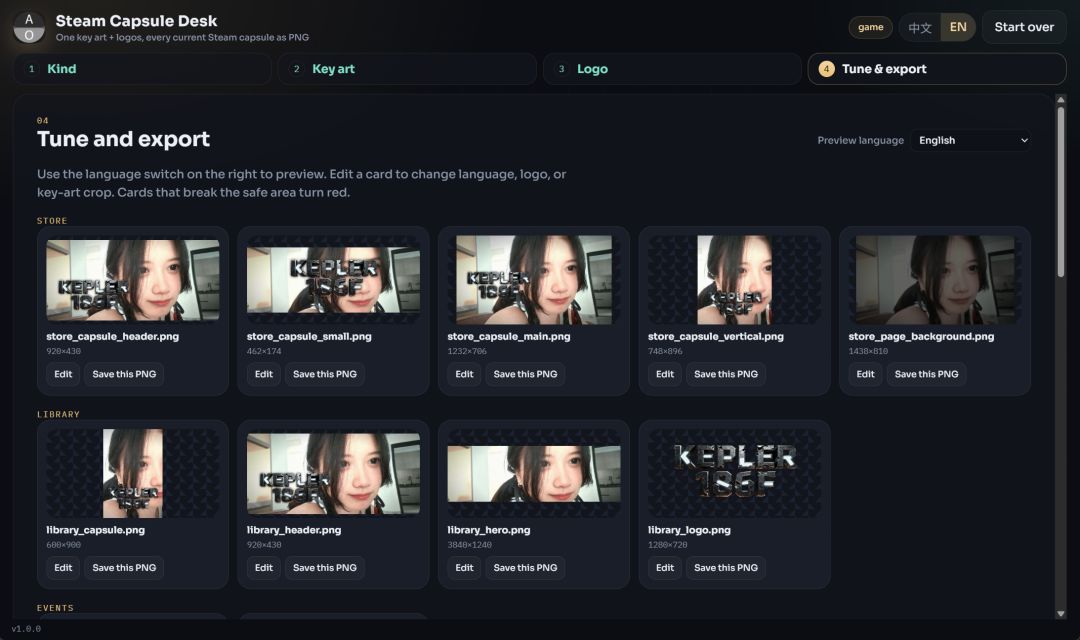Edit the store_capsule_main.png card
This screenshot has height=640, width=1080.
point(464,374)
